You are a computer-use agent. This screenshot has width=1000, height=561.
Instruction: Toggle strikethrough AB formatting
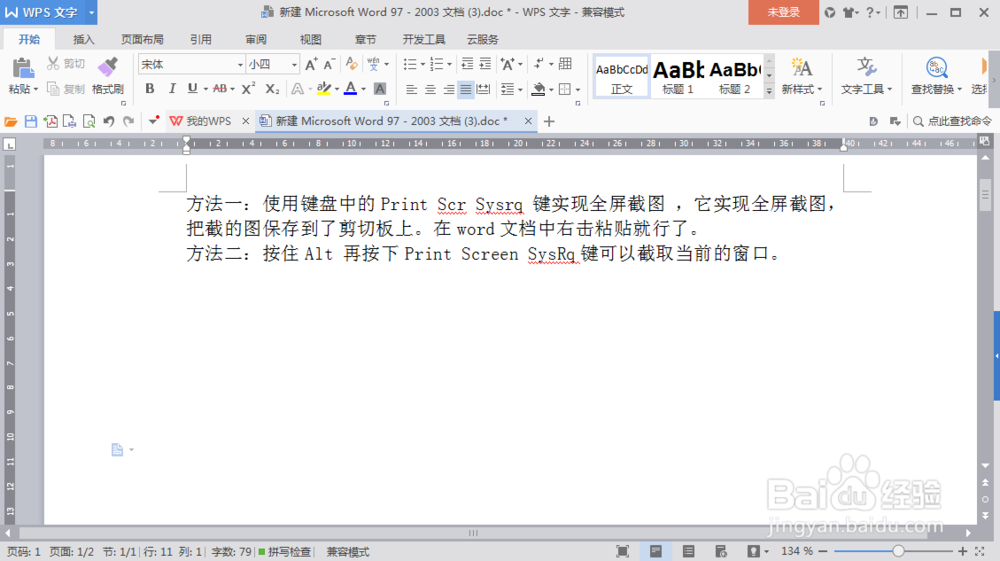tap(219, 89)
